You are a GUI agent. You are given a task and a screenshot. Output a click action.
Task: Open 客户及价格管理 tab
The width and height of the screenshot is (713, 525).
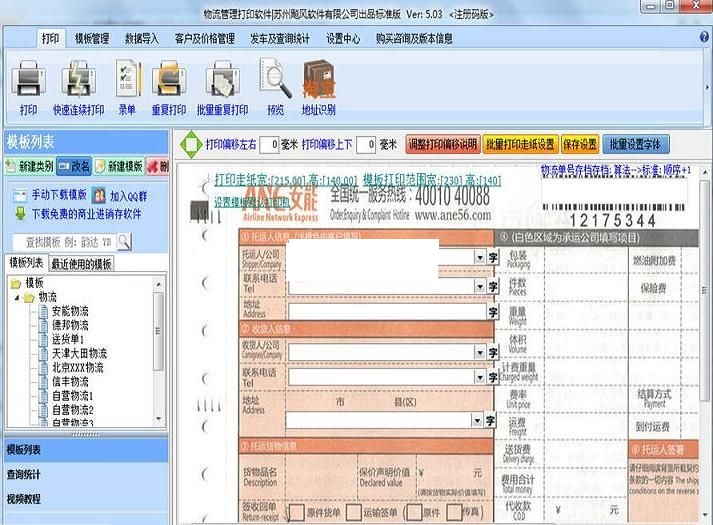pyautogui.click(x=205, y=39)
